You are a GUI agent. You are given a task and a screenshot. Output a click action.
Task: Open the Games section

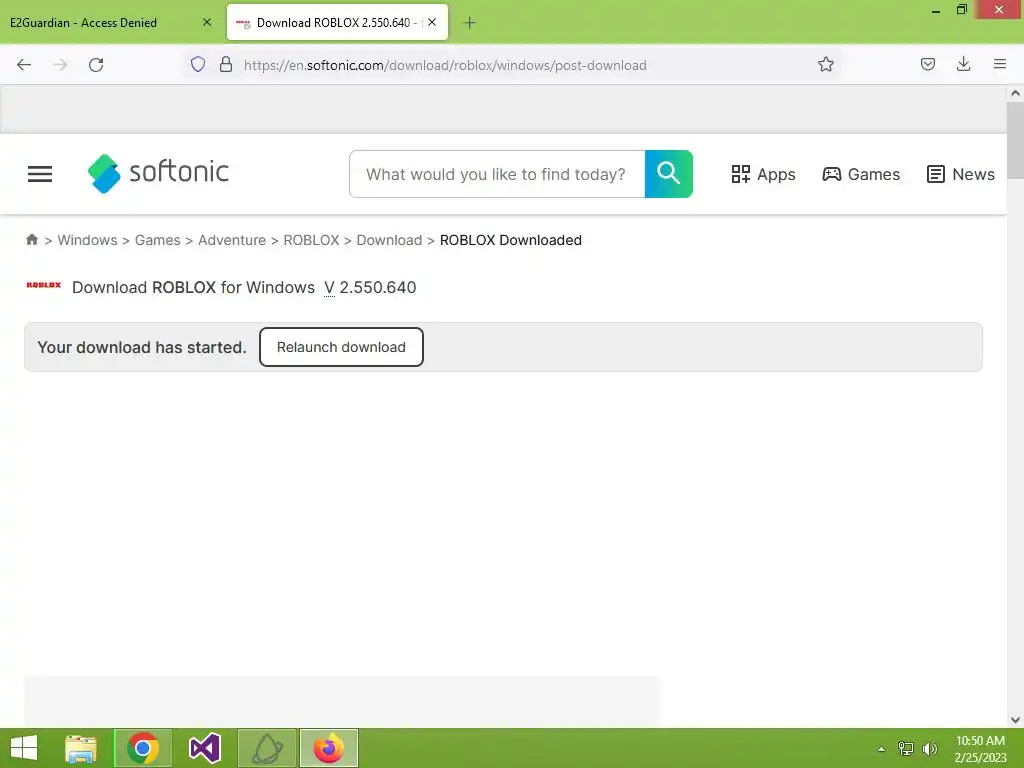(x=861, y=174)
